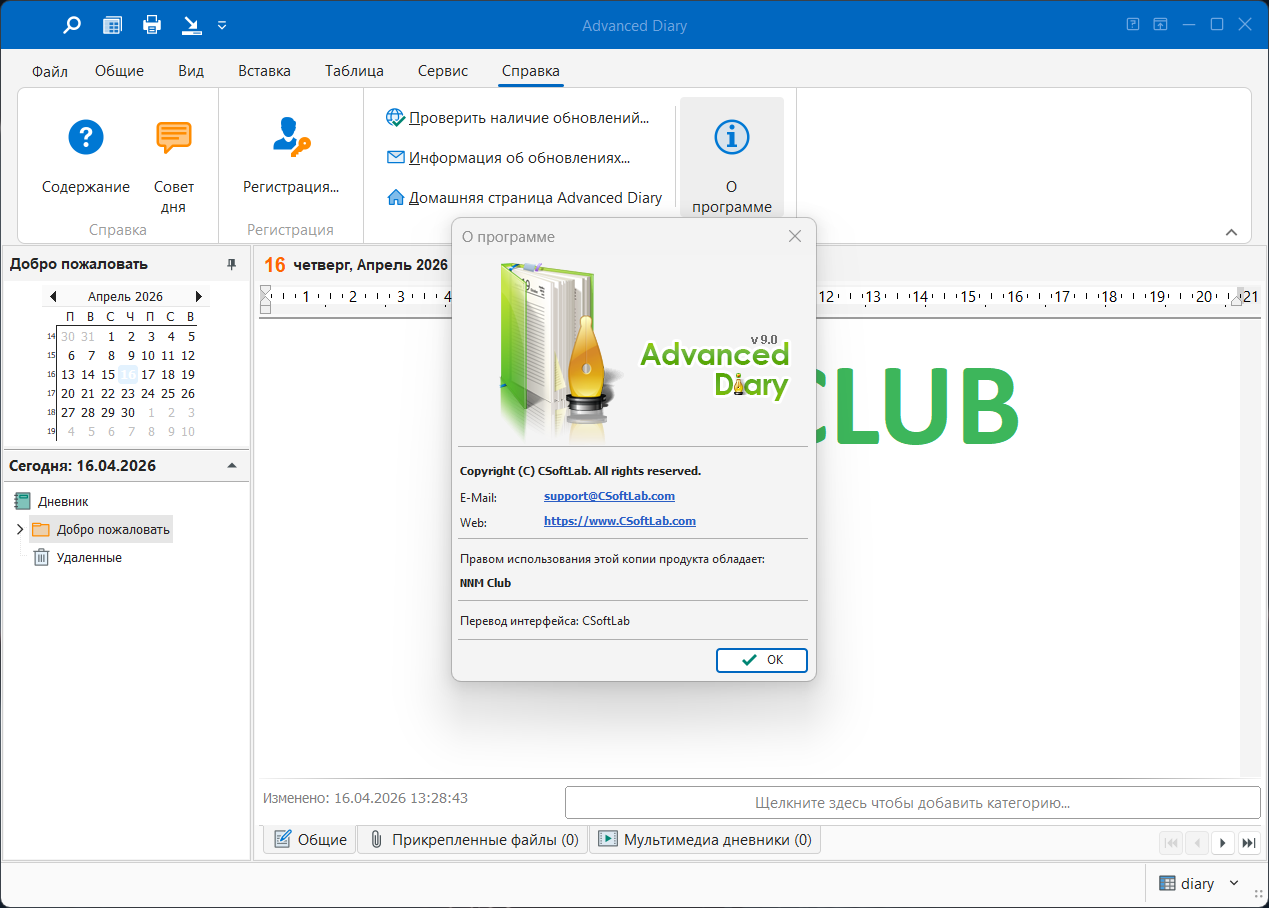Viewport: 1269px width, 908px height.
Task: Open the https://www.CSoftLab.com link
Action: [620, 521]
